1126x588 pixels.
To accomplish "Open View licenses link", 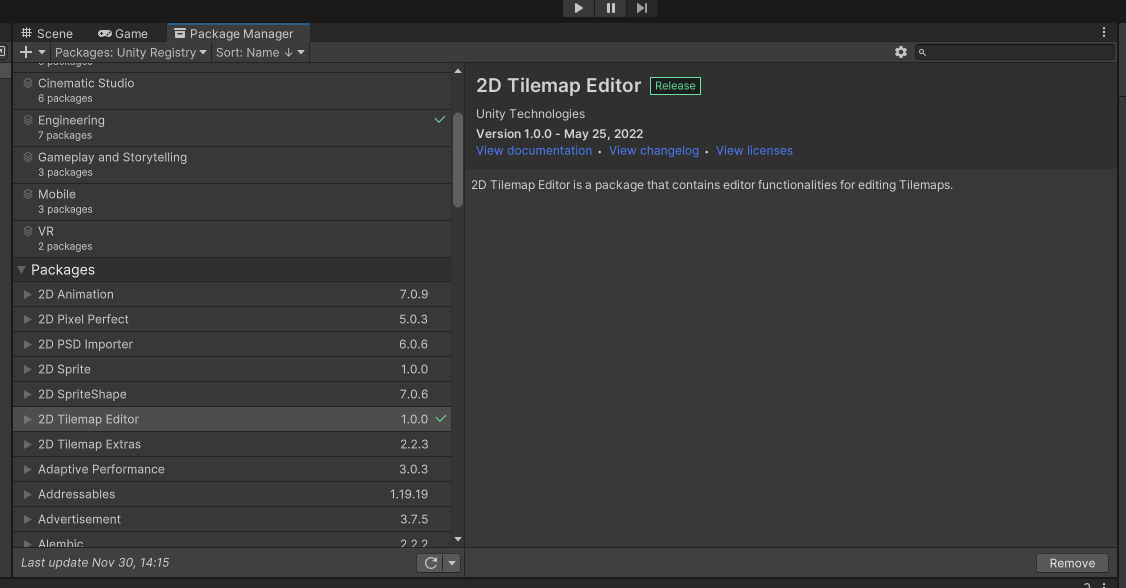I will click(754, 151).
